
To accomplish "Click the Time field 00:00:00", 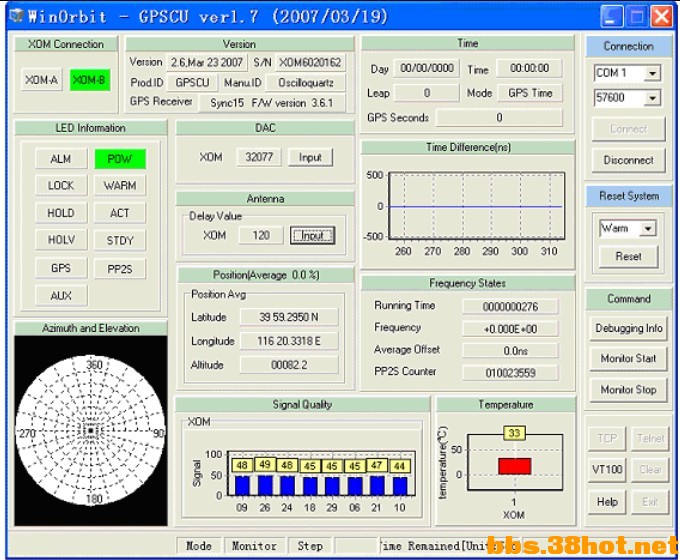I will coord(530,69).
